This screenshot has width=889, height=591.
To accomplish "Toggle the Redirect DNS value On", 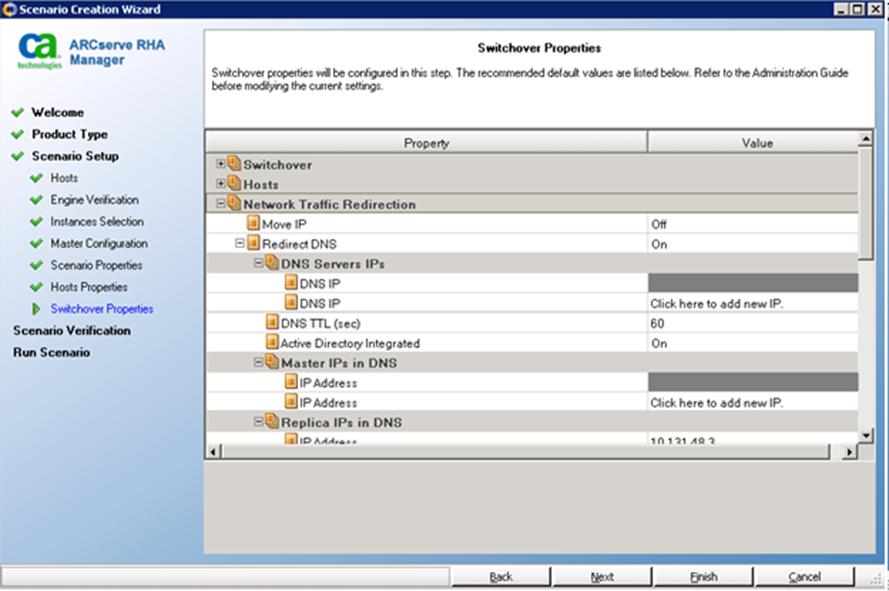I will click(753, 244).
